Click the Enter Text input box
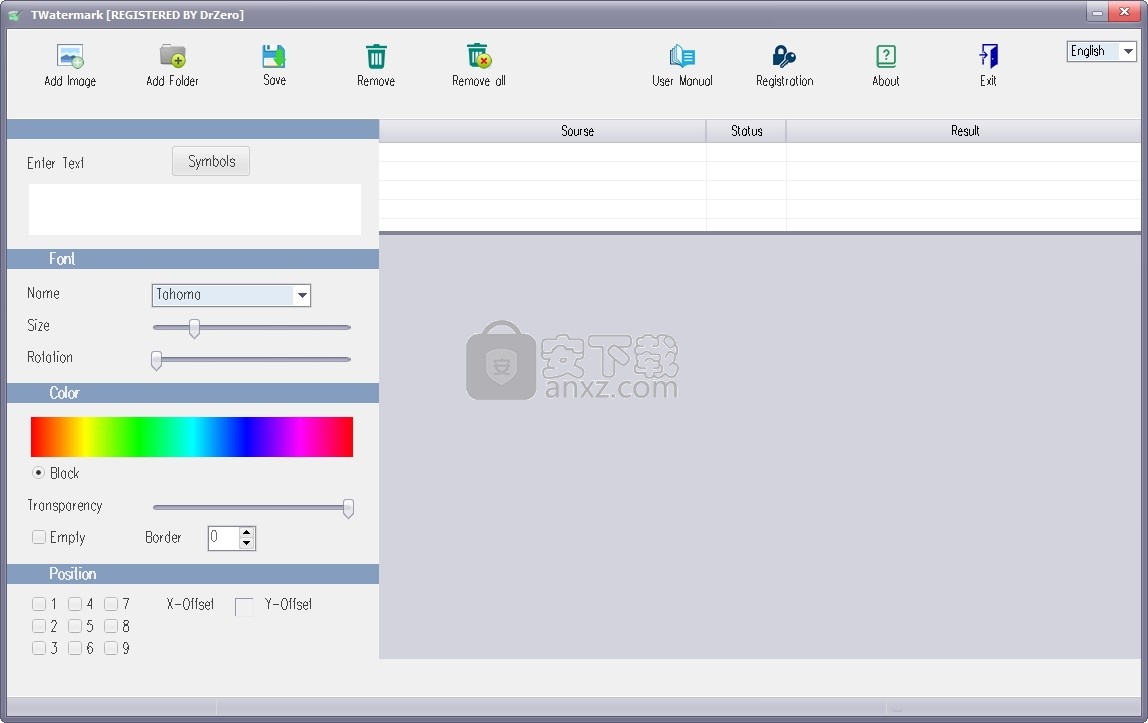Viewport: 1148px width, 723px height. 195,209
